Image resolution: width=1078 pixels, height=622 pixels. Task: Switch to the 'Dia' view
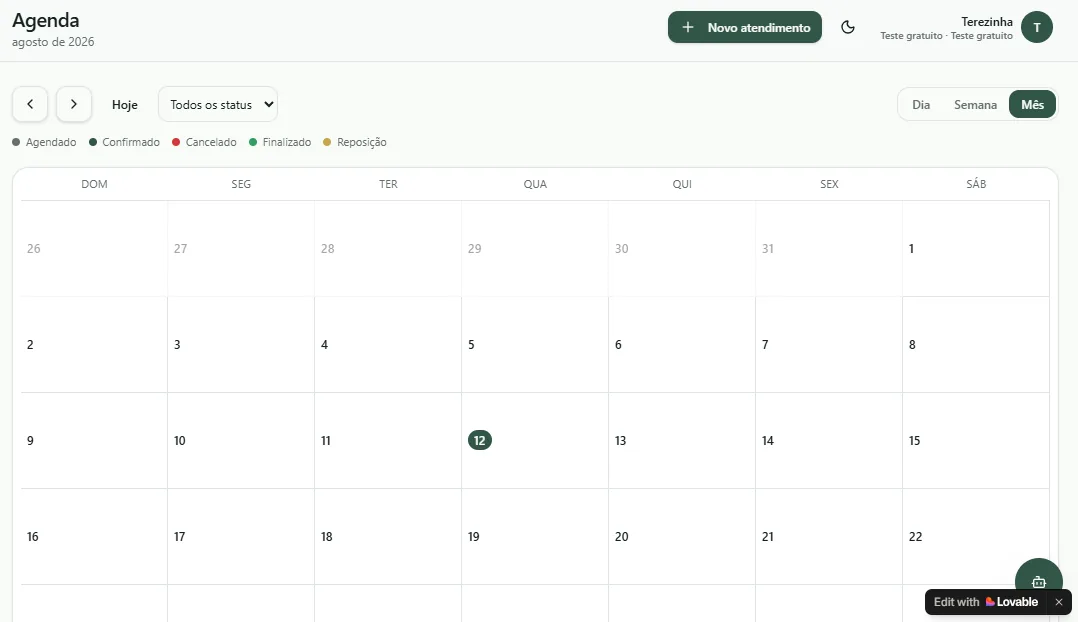point(921,104)
